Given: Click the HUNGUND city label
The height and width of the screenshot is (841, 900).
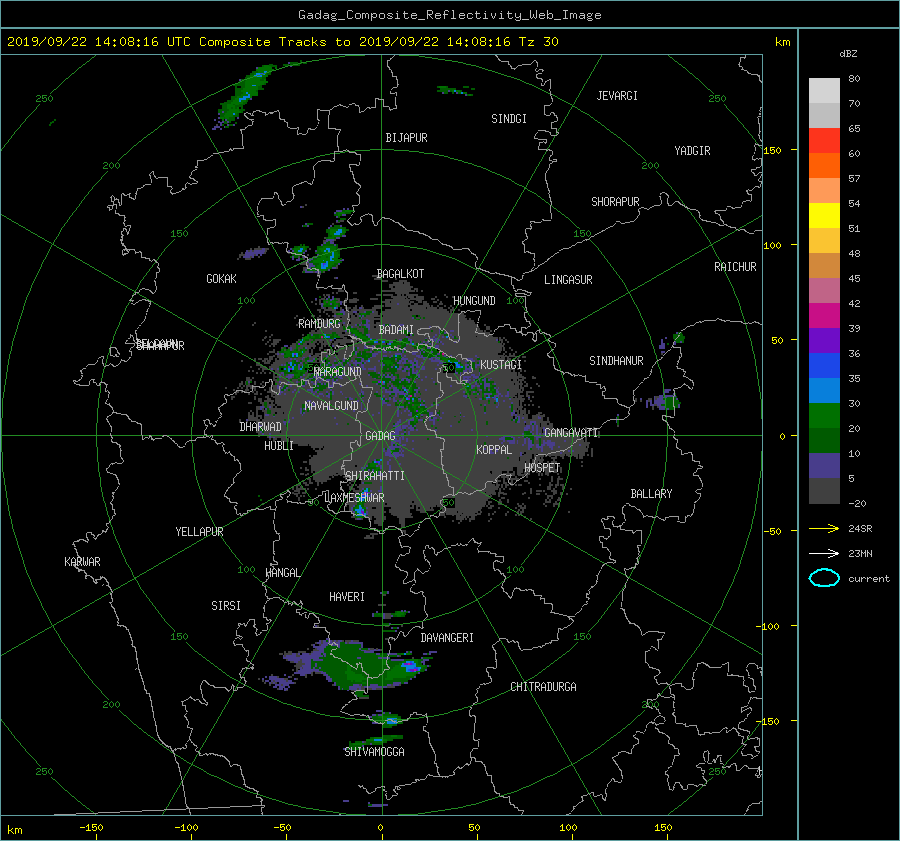Looking at the screenshot, I should [x=474, y=301].
